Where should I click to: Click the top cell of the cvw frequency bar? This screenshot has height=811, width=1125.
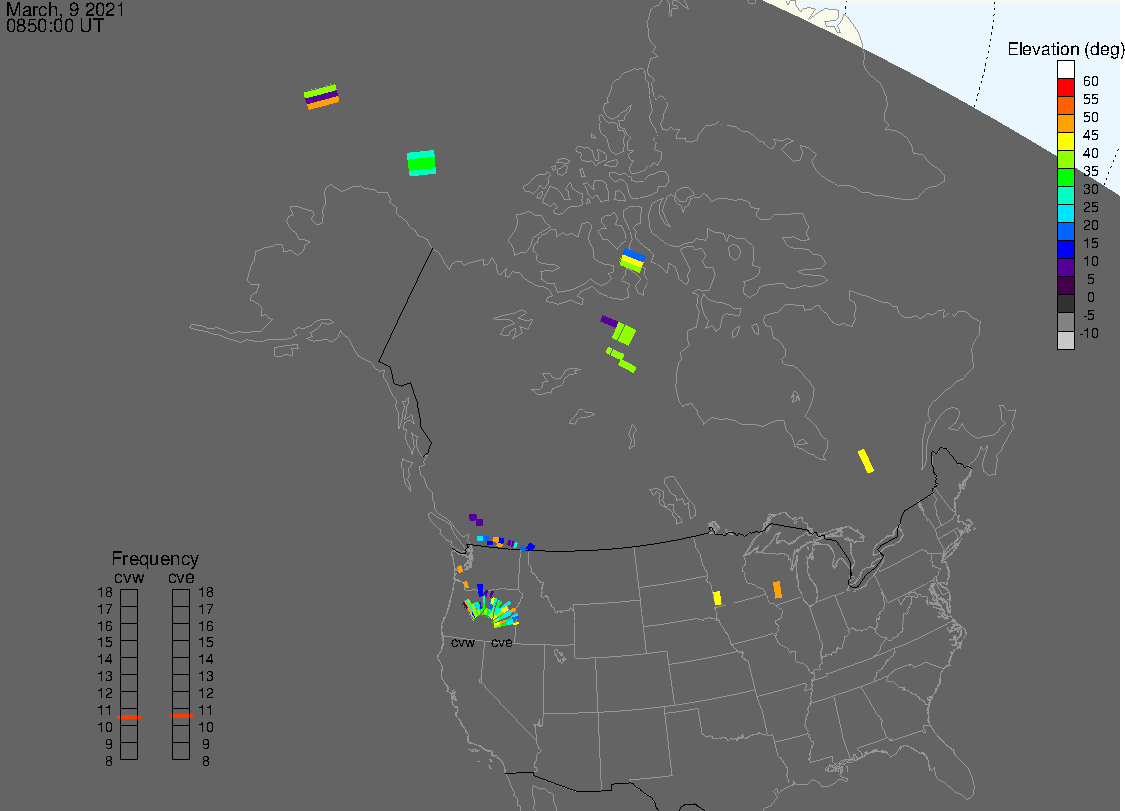(129, 598)
